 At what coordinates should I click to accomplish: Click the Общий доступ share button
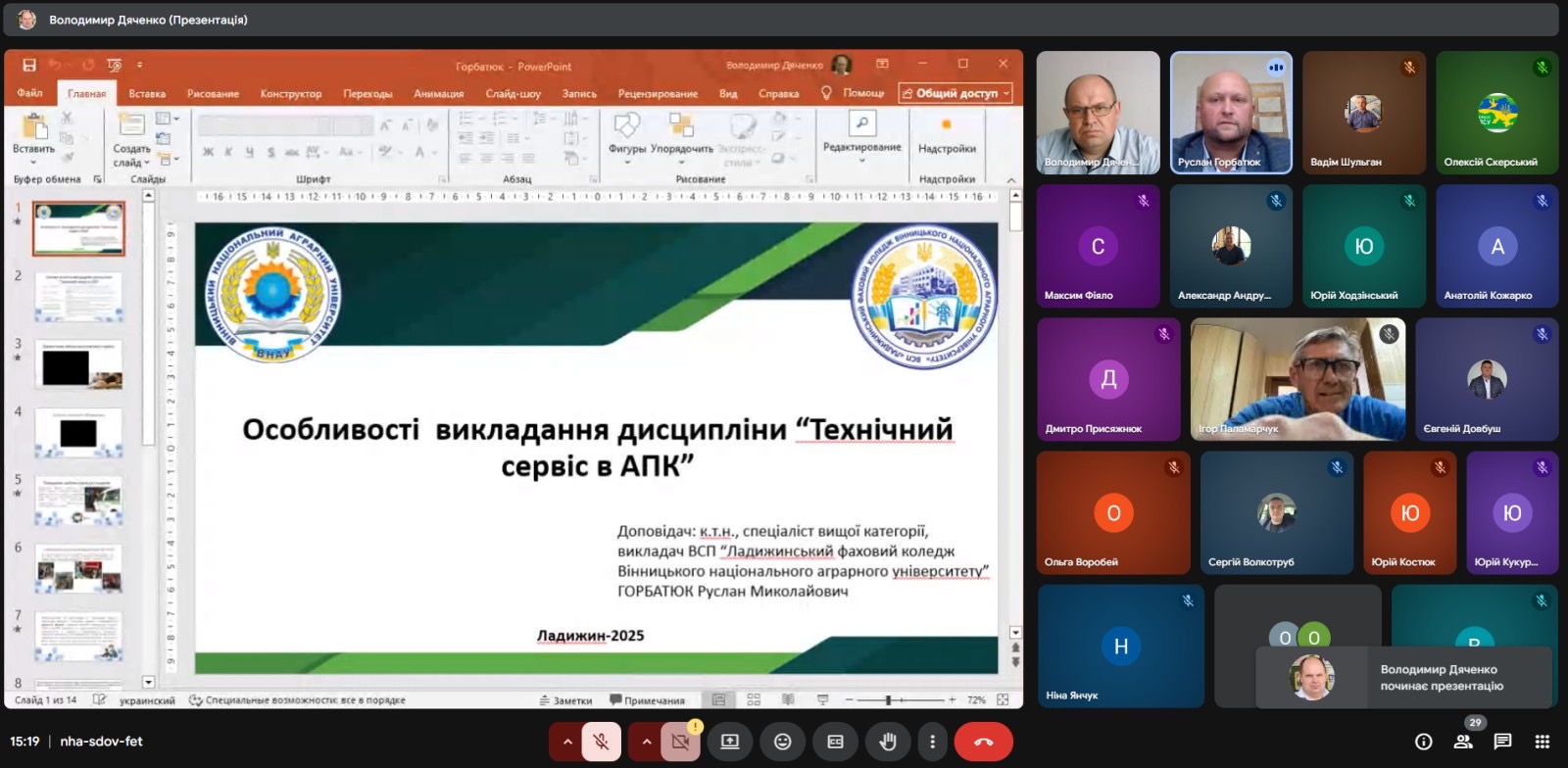click(955, 93)
